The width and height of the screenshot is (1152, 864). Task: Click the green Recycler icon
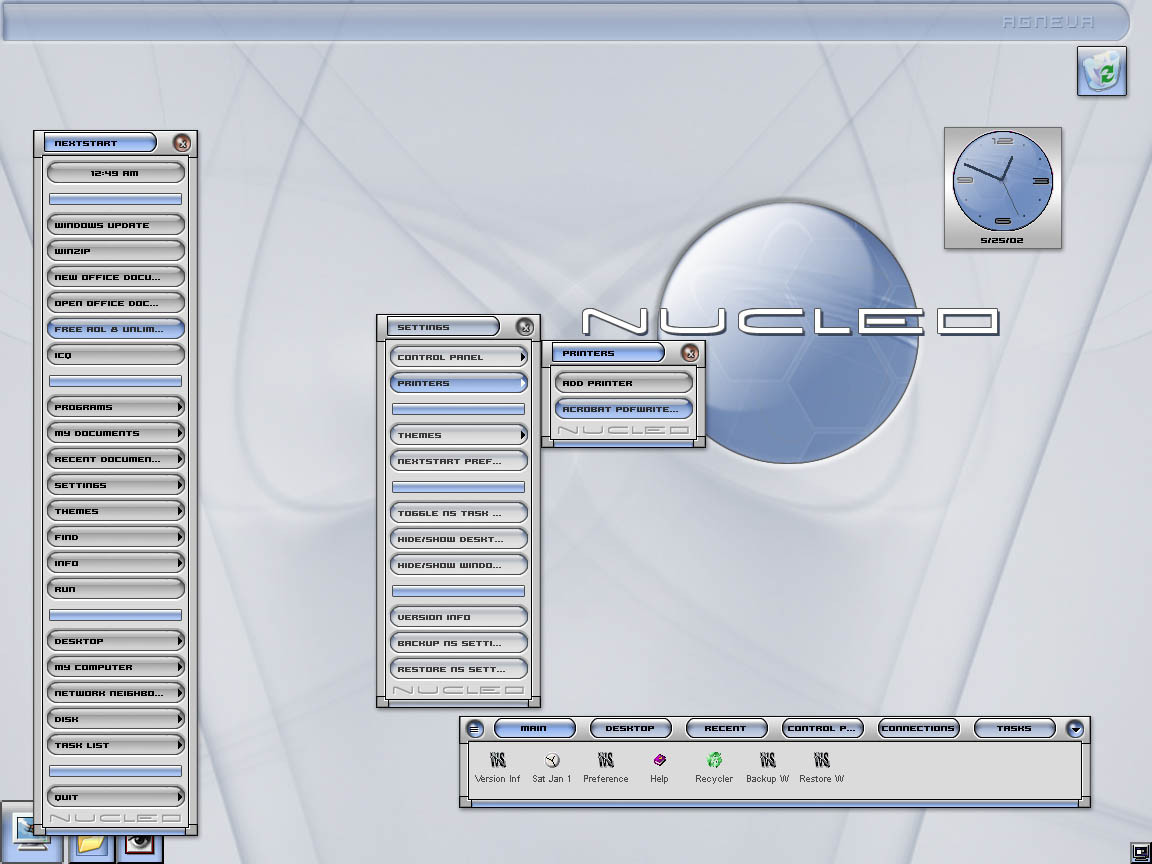click(x=714, y=762)
